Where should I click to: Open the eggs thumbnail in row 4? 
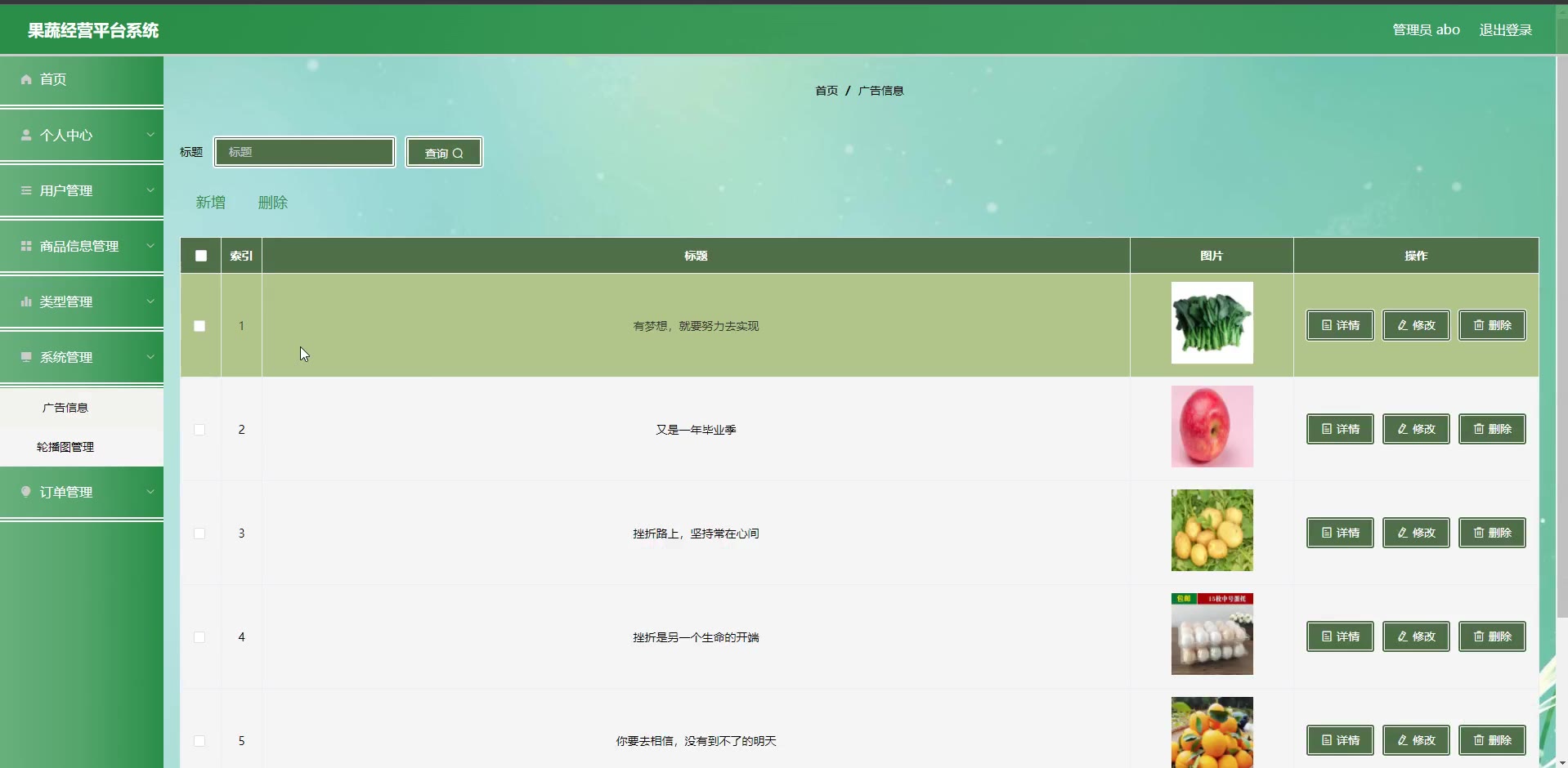click(x=1212, y=634)
